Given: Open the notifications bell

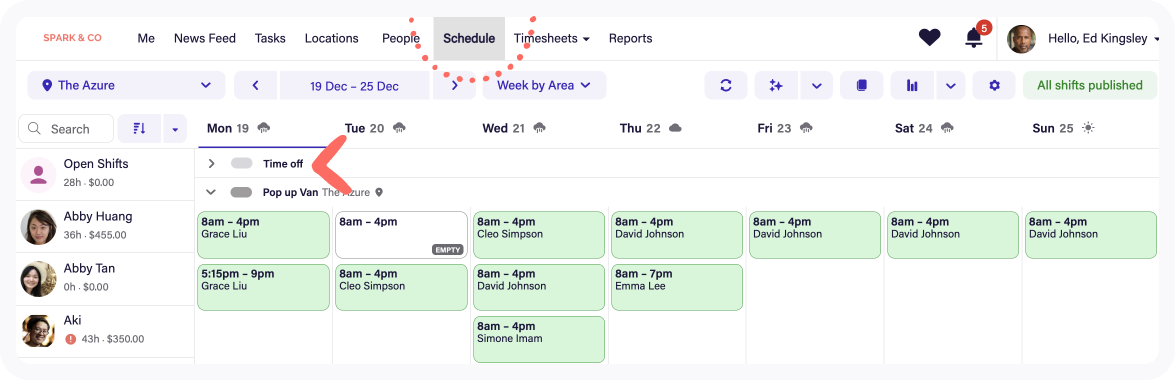Looking at the screenshot, I should [973, 37].
